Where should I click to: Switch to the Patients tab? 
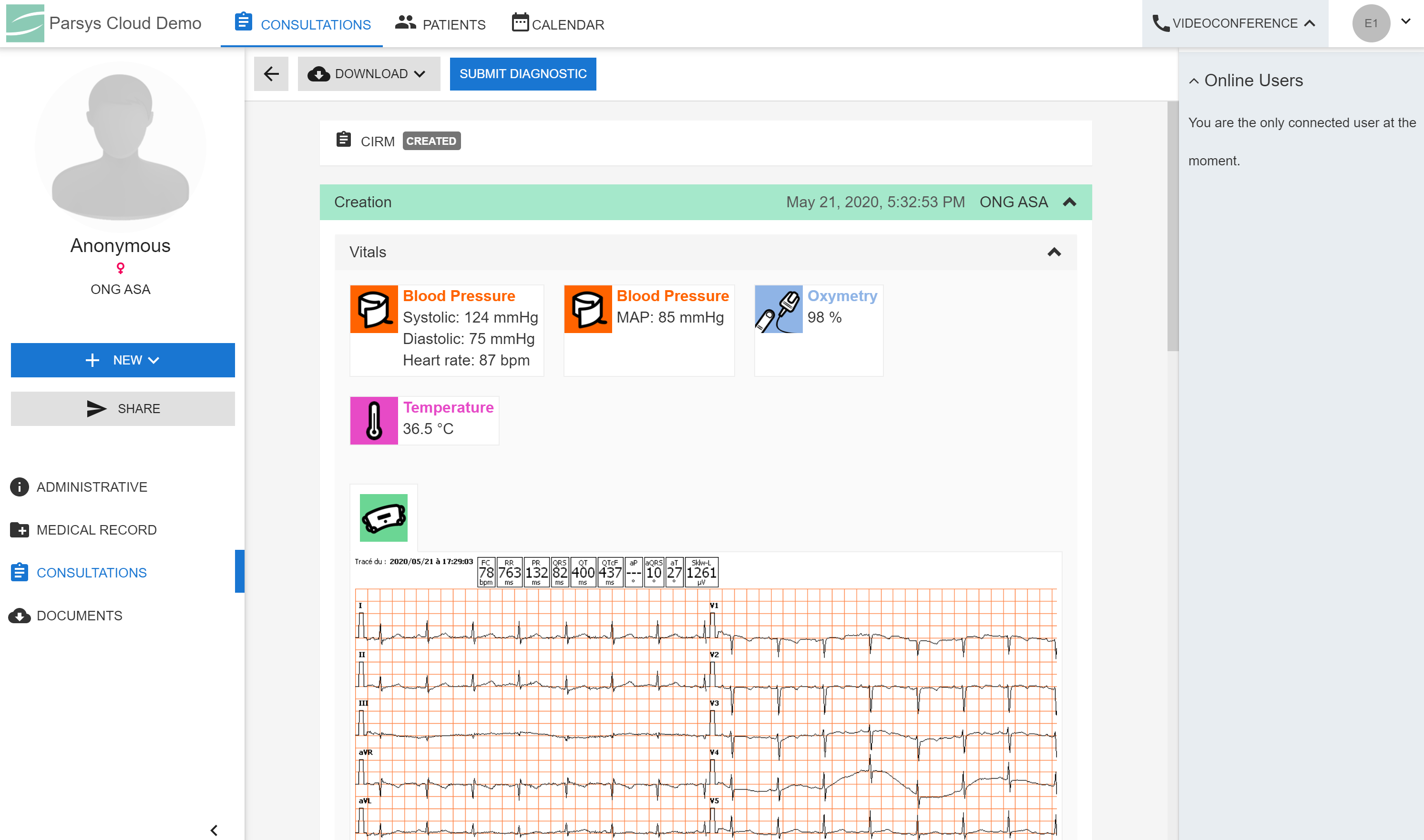[440, 24]
